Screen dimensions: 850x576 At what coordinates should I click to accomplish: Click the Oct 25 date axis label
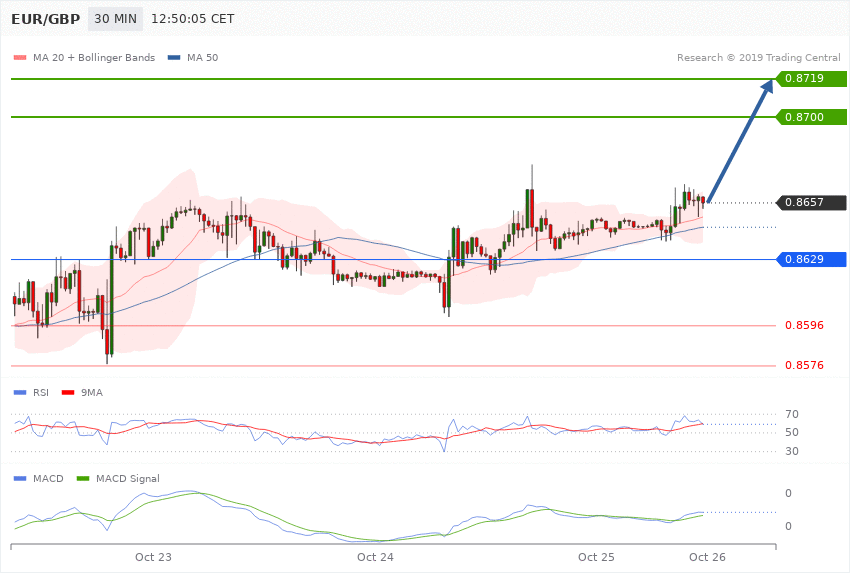[596, 558]
